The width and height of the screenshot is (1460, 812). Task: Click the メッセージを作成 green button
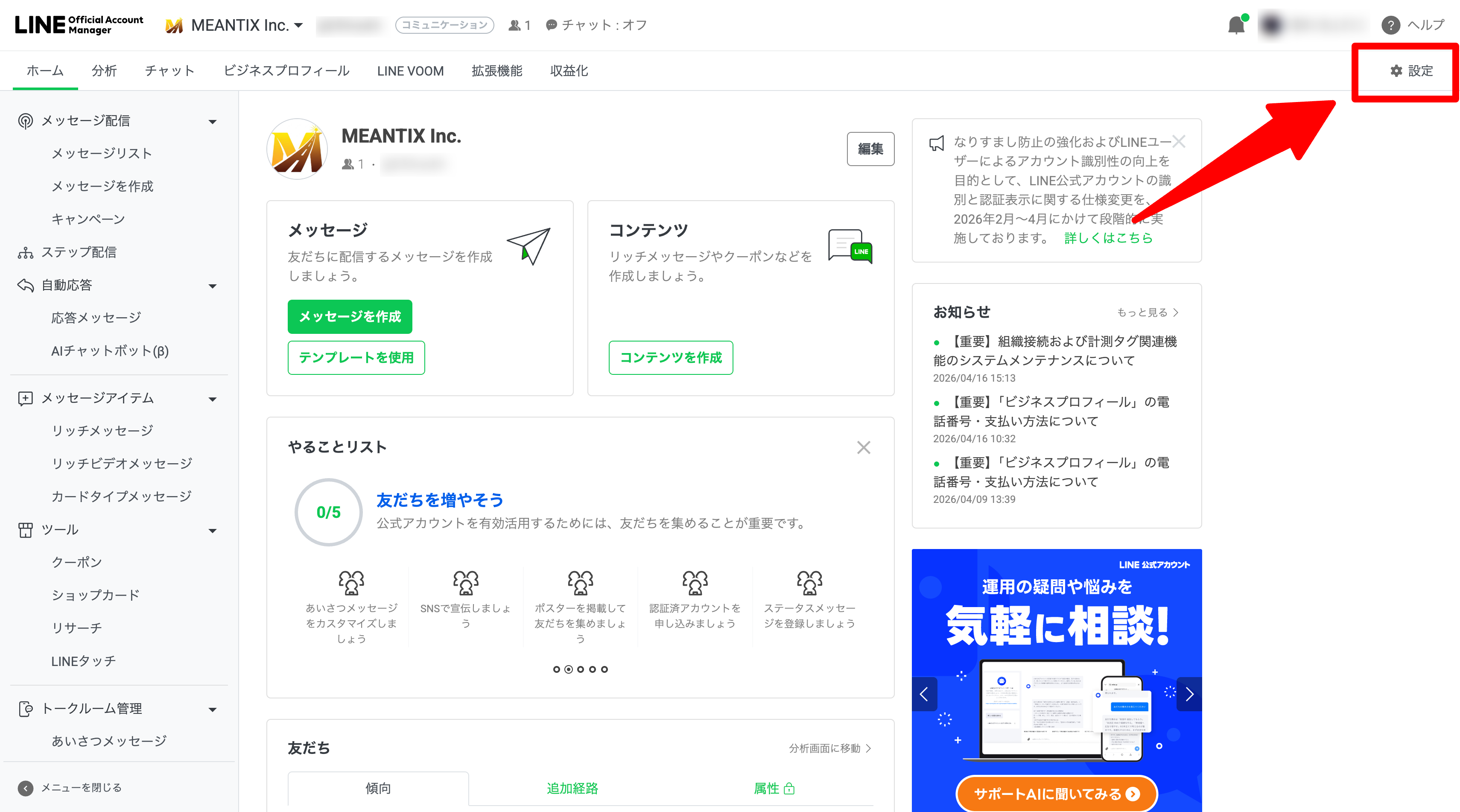click(350, 317)
